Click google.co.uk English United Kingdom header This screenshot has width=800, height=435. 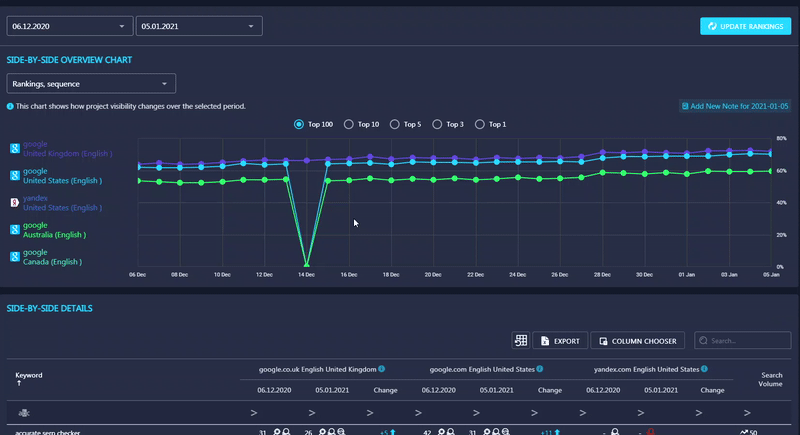317,369
